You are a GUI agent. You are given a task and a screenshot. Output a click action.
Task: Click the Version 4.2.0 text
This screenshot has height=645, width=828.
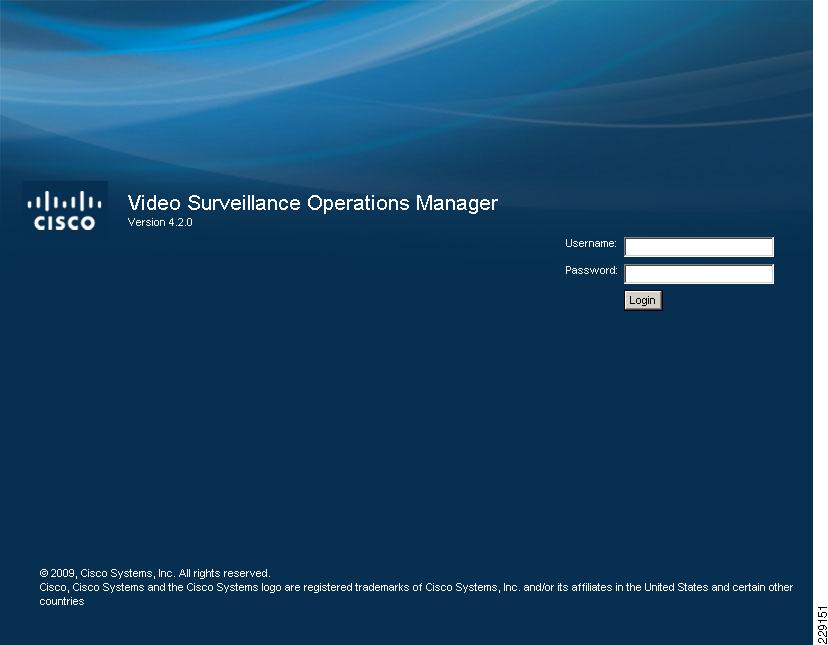160,222
